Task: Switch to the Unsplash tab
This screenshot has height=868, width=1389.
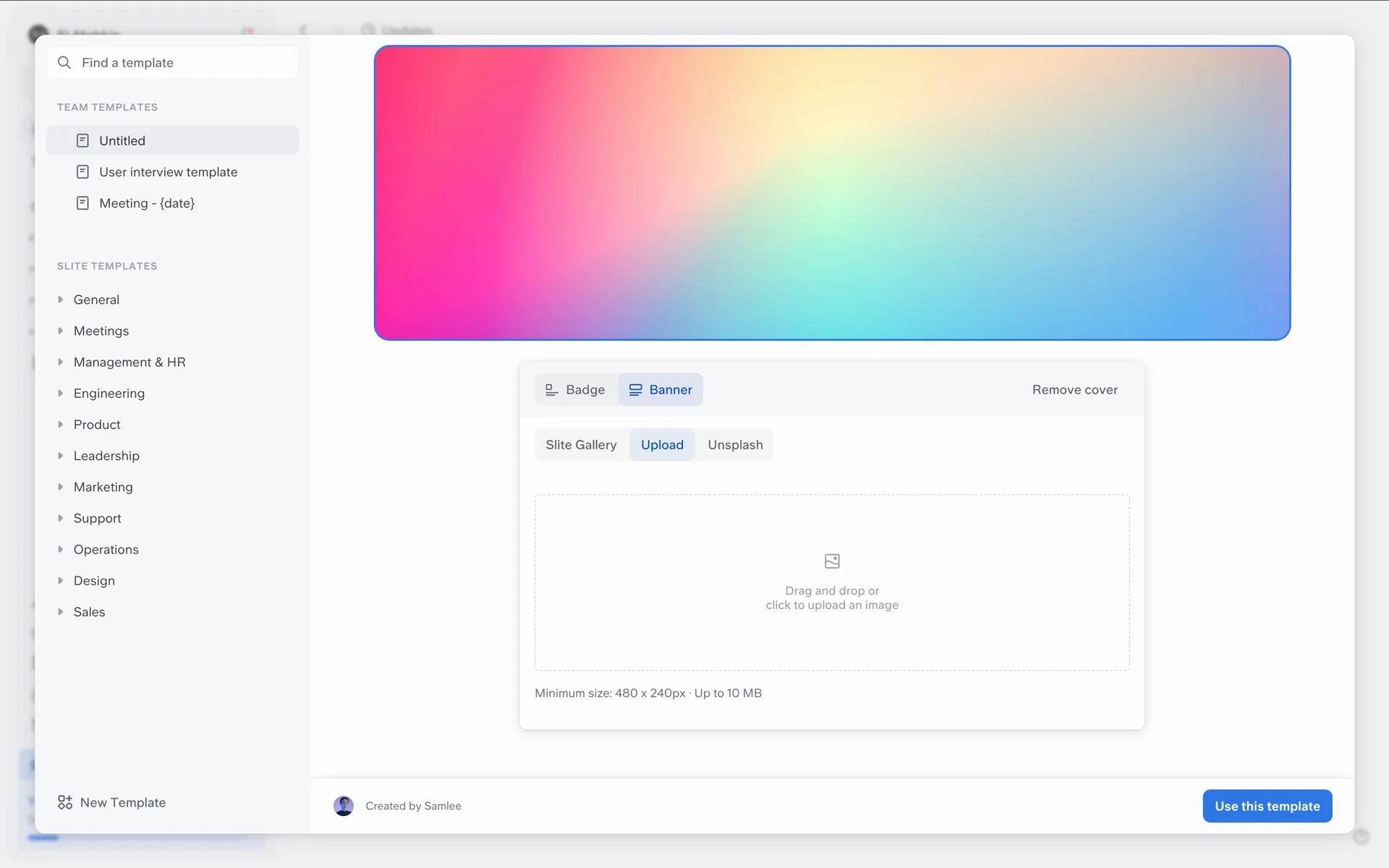Action: (x=735, y=445)
